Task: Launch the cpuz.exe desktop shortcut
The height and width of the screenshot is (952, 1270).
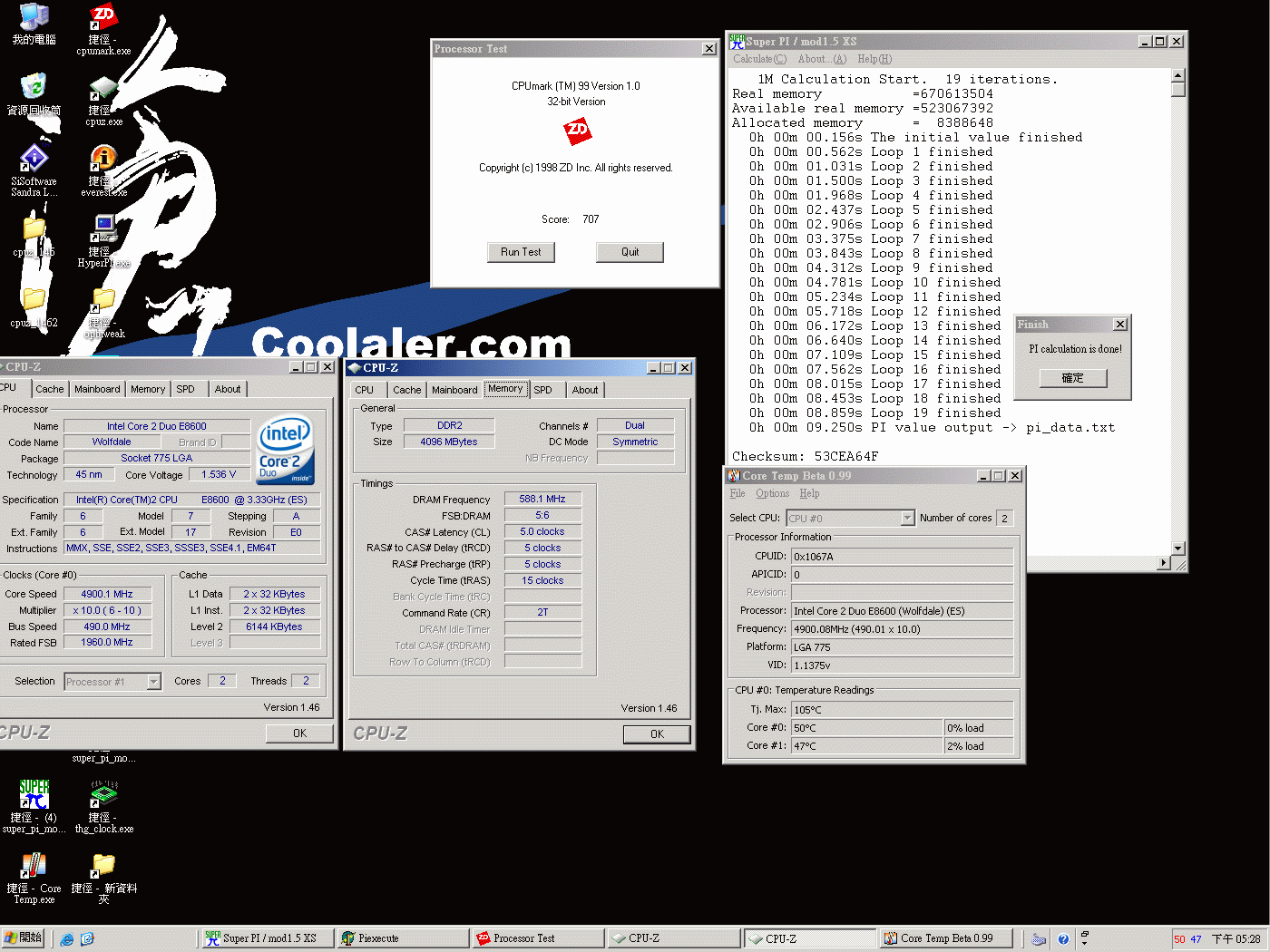Action: [x=103, y=100]
